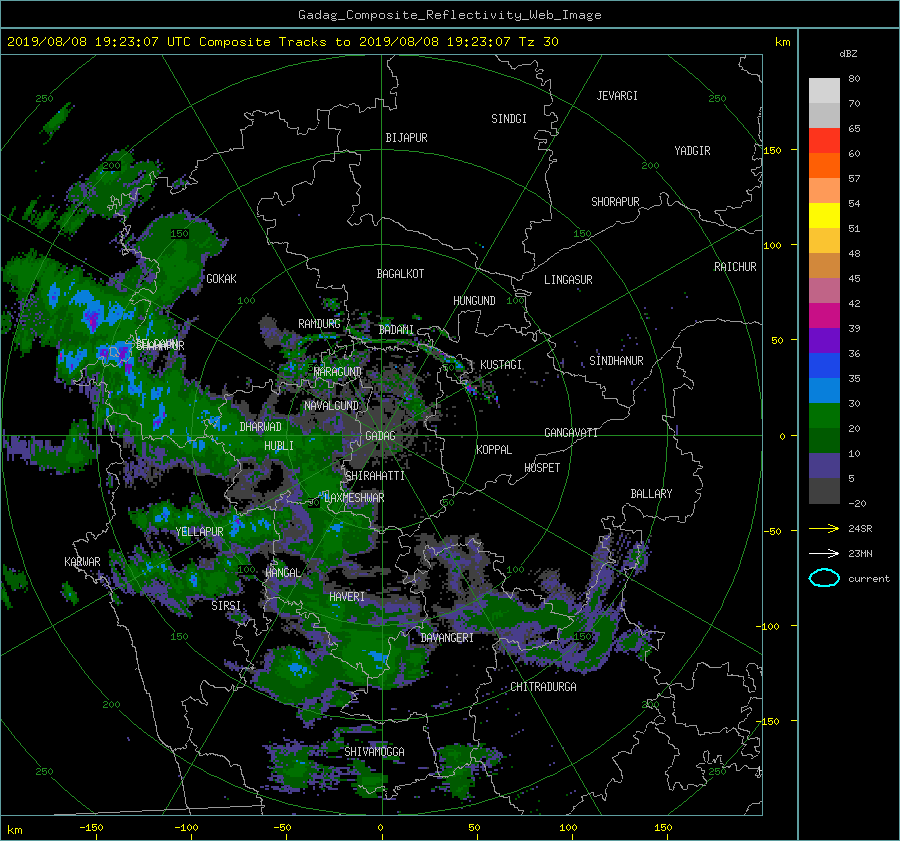The image size is (900, 841).
Task: Click the BIJAPUR city label
Action: [x=406, y=138]
